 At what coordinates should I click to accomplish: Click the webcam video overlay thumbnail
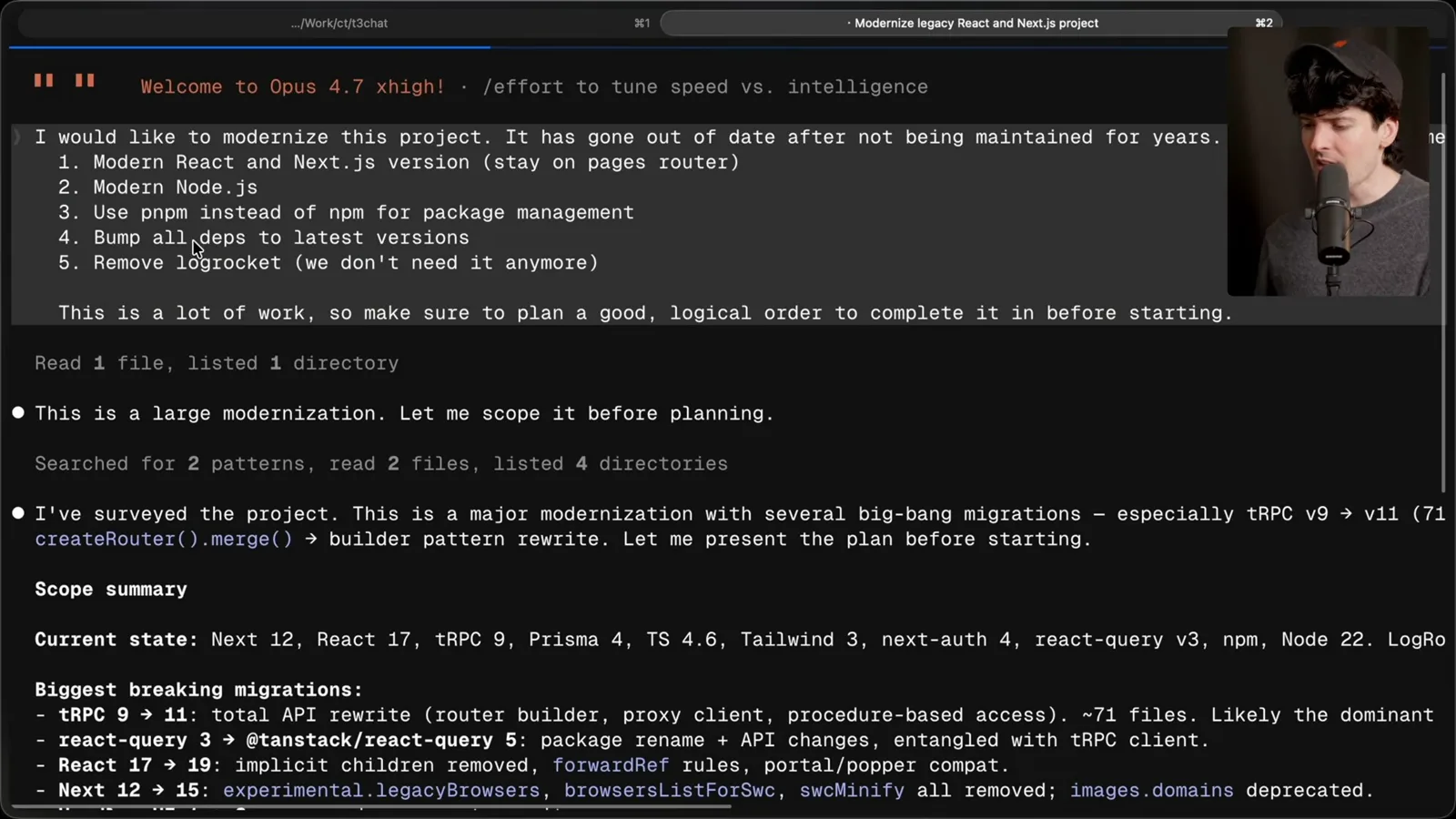(x=1328, y=161)
